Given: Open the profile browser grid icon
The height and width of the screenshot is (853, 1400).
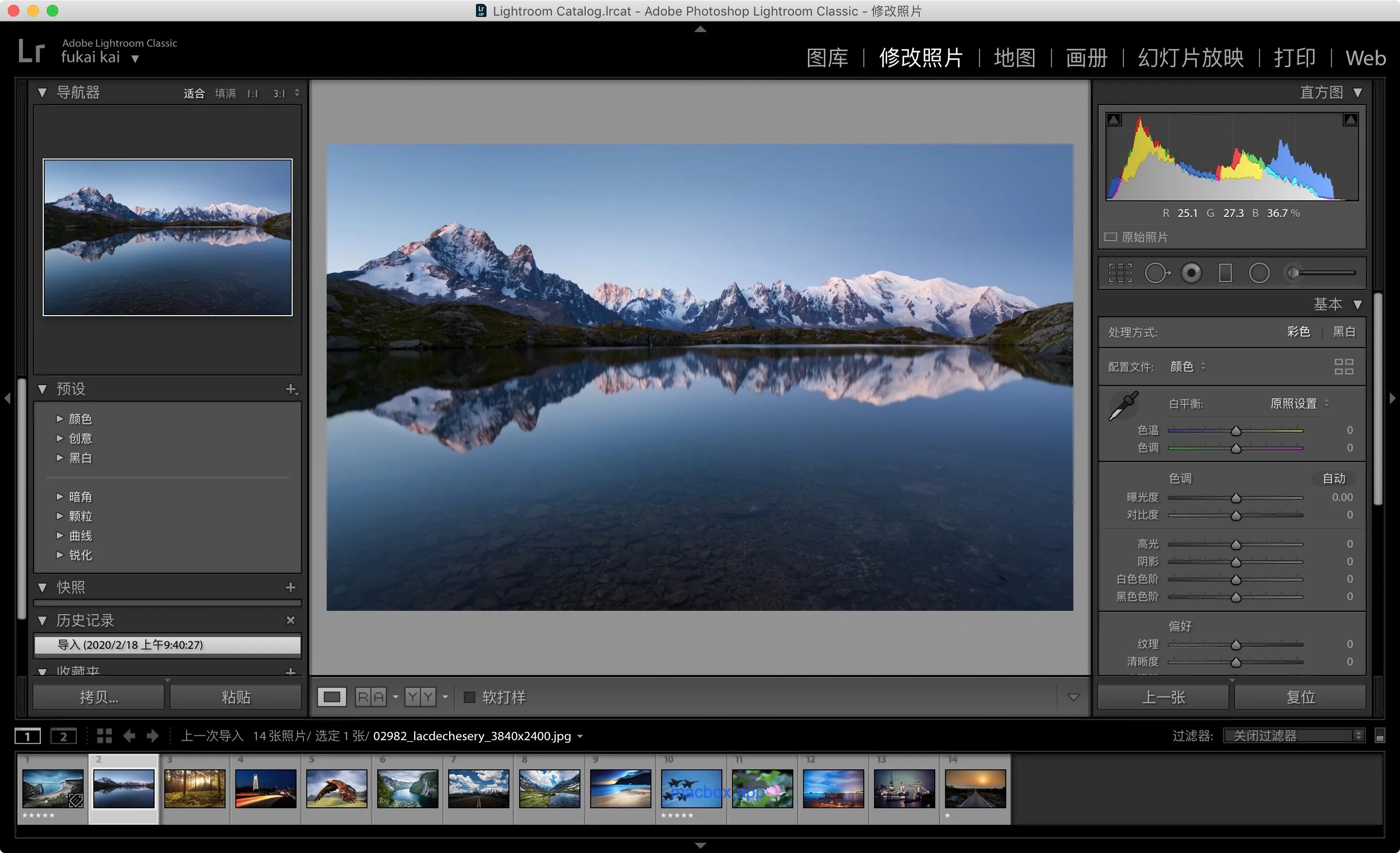Looking at the screenshot, I should 1343,367.
